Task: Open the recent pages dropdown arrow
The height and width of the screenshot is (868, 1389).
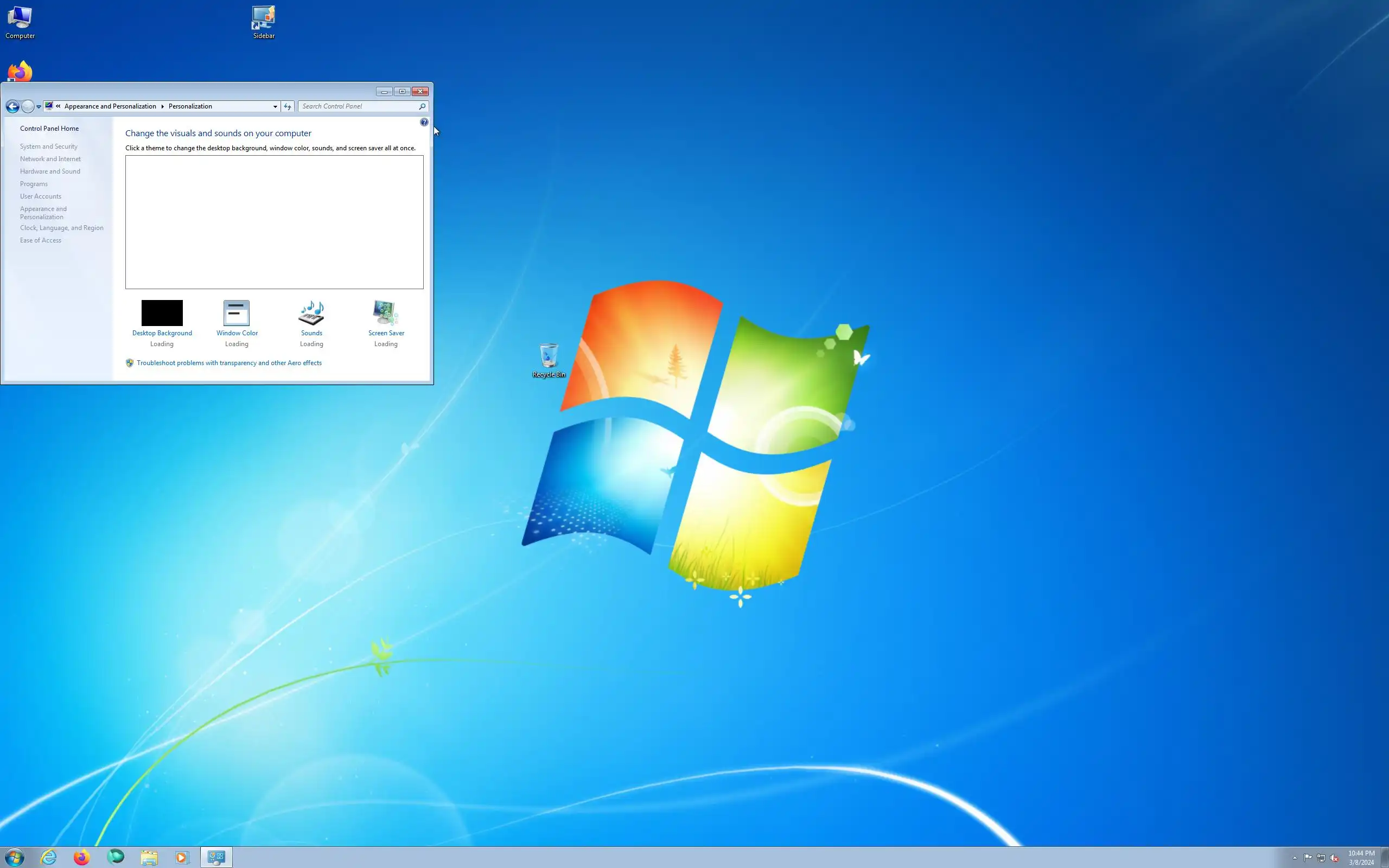Action: pos(39,107)
